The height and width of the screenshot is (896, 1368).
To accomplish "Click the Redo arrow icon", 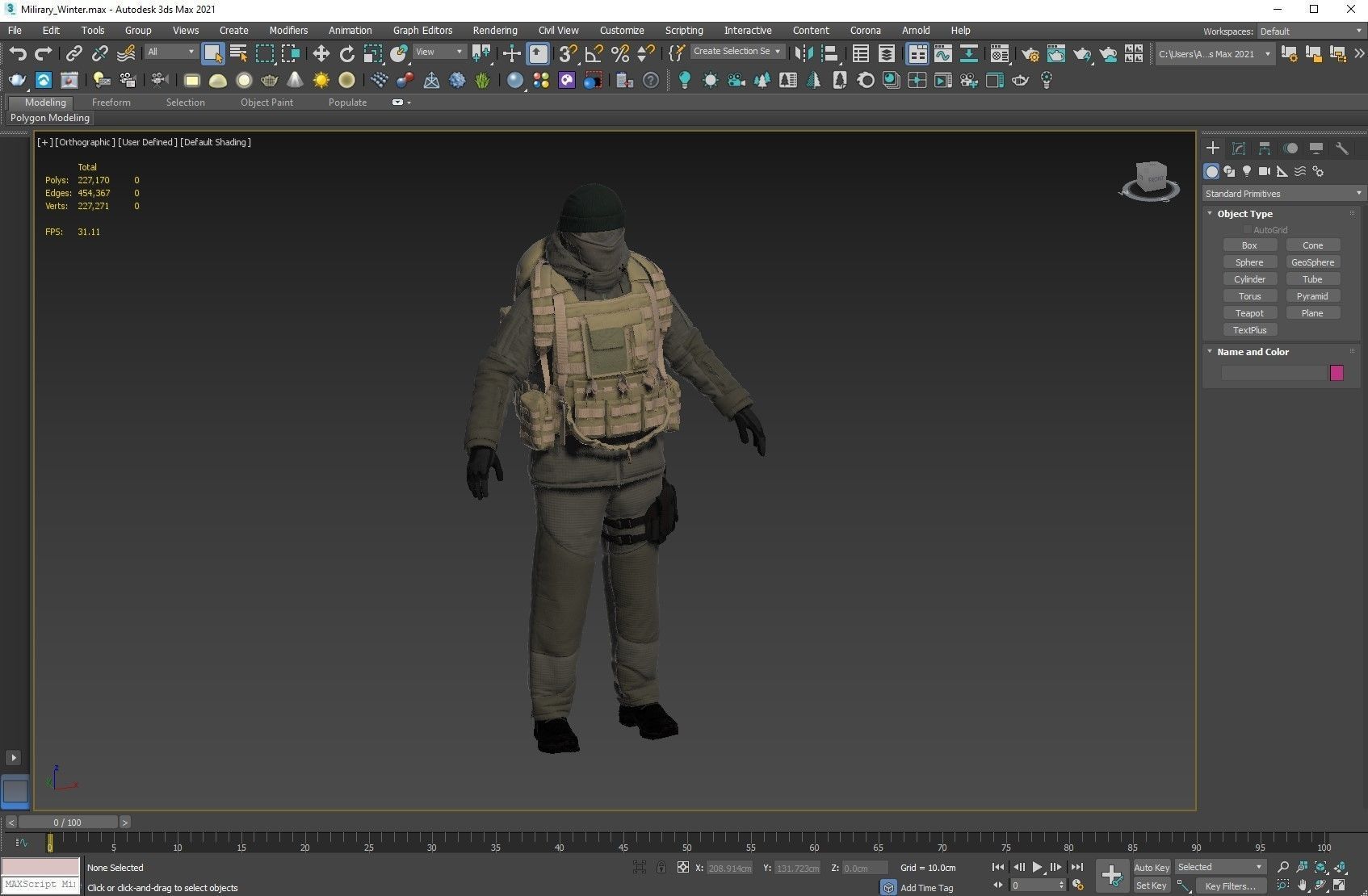I will 44,53.
